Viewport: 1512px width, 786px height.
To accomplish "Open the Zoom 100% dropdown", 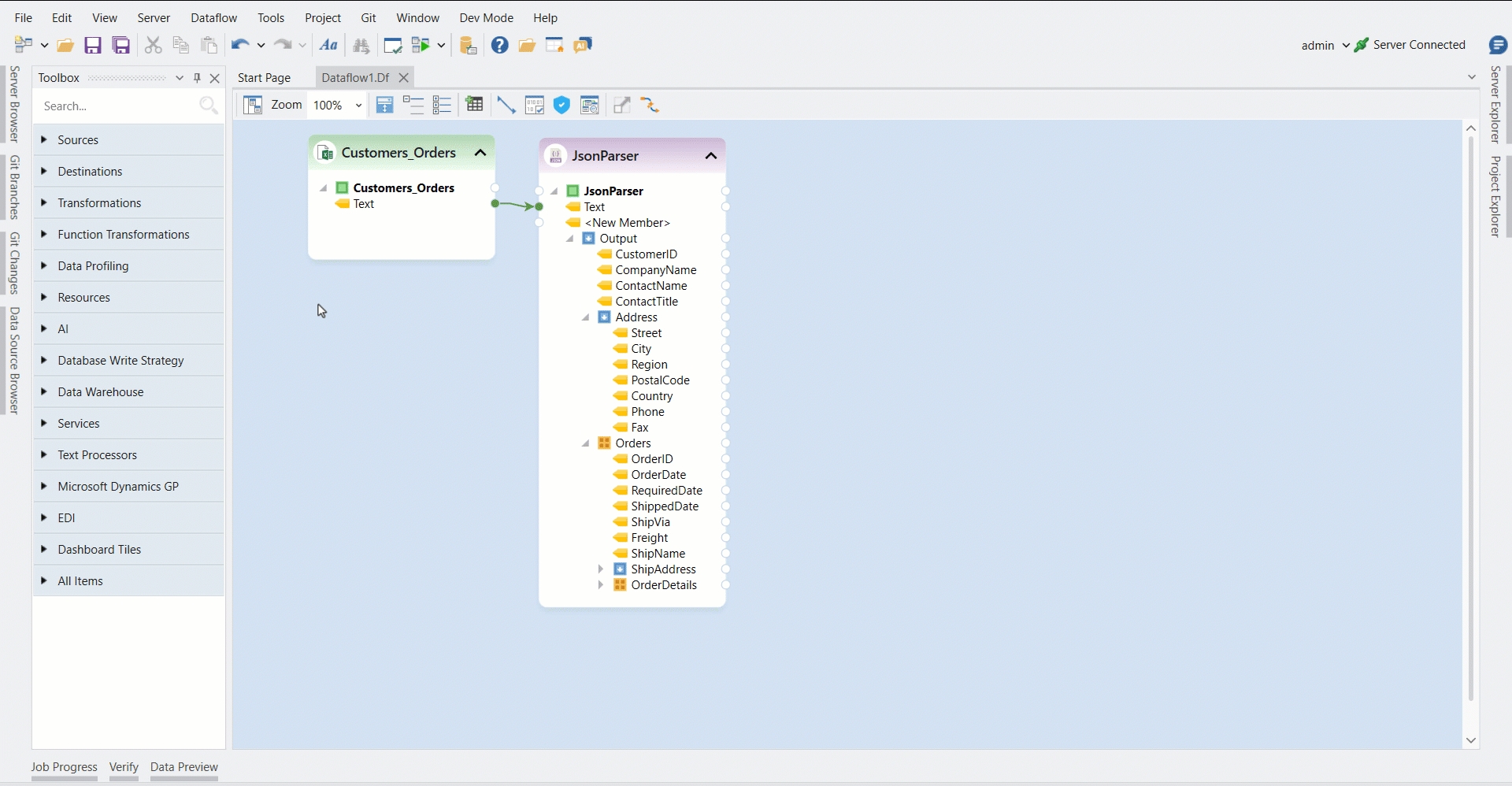I will point(358,106).
